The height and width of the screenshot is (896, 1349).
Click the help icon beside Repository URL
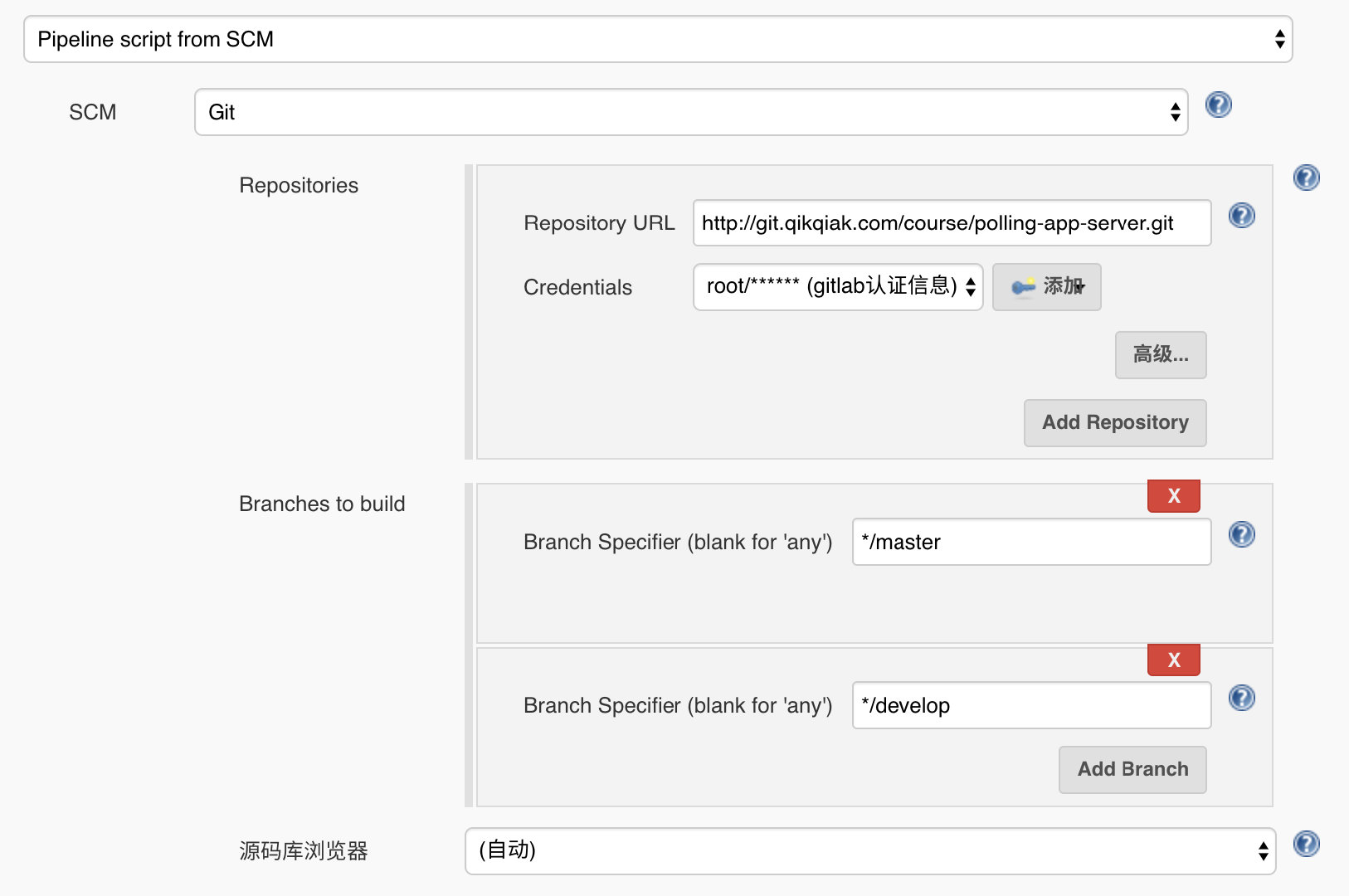[1240, 217]
